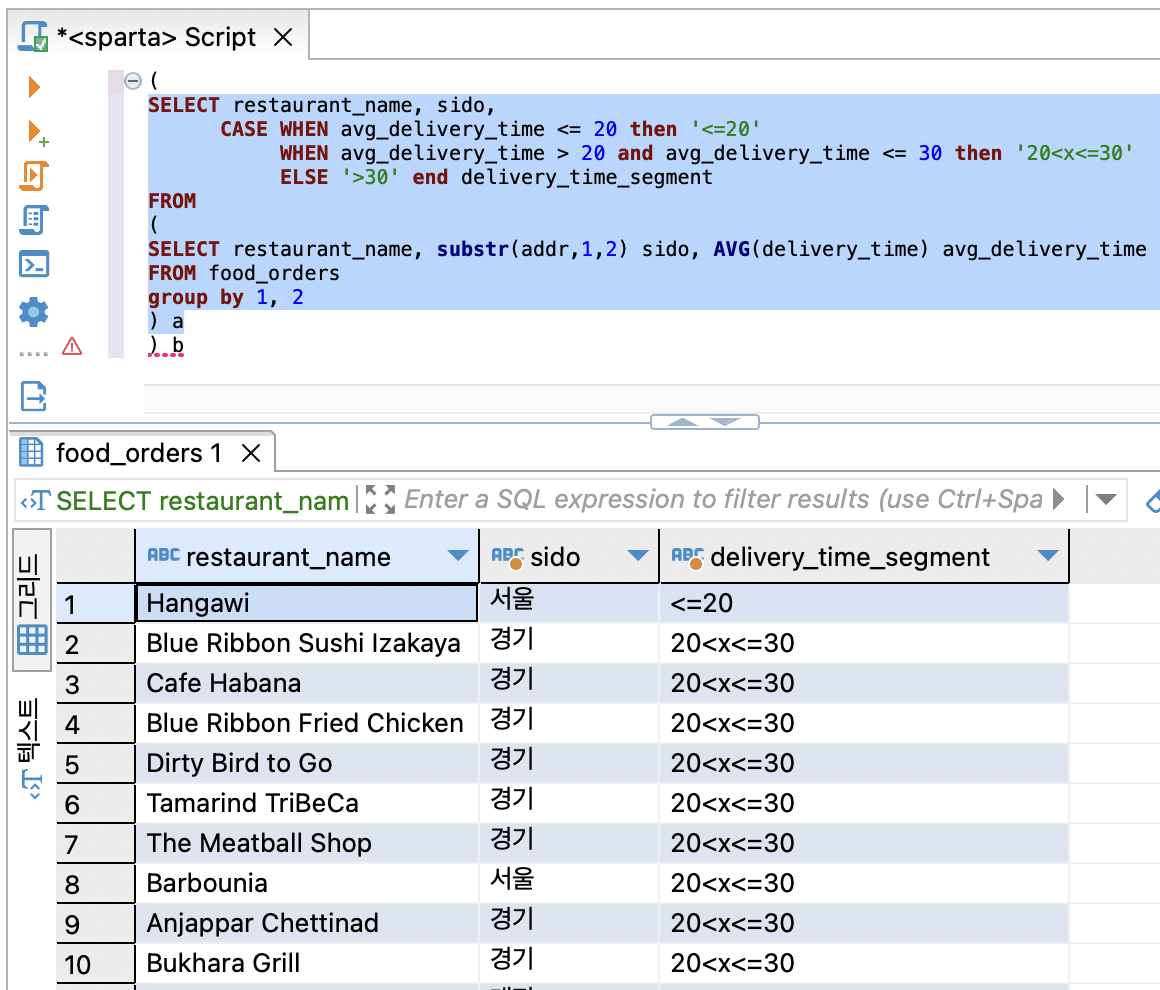The image size is (1160, 990).
Task: Execute SQL in new tab icon
Action: click(36, 132)
